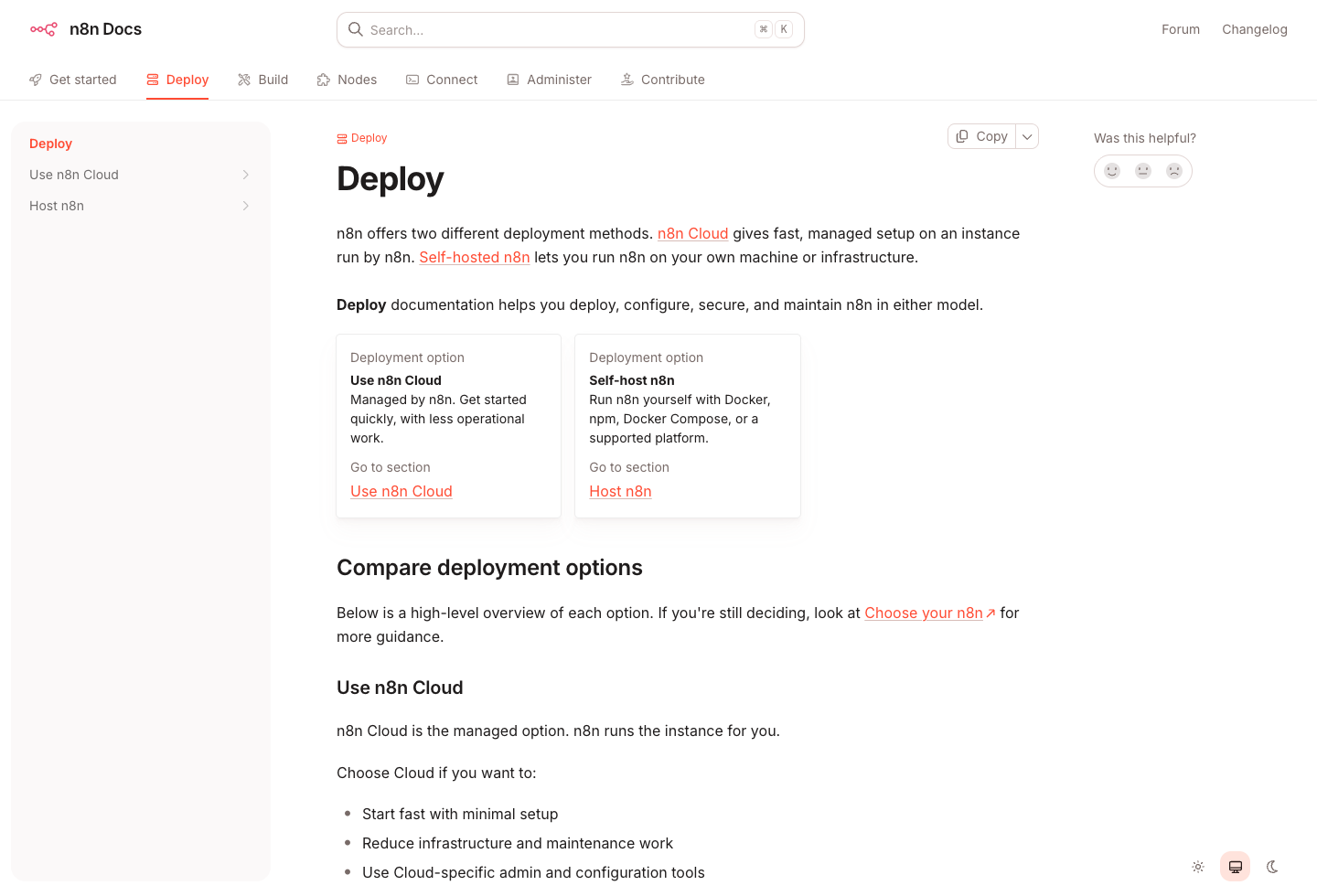
Task: Click the server icon beside Deploy tab
Action: click(153, 80)
